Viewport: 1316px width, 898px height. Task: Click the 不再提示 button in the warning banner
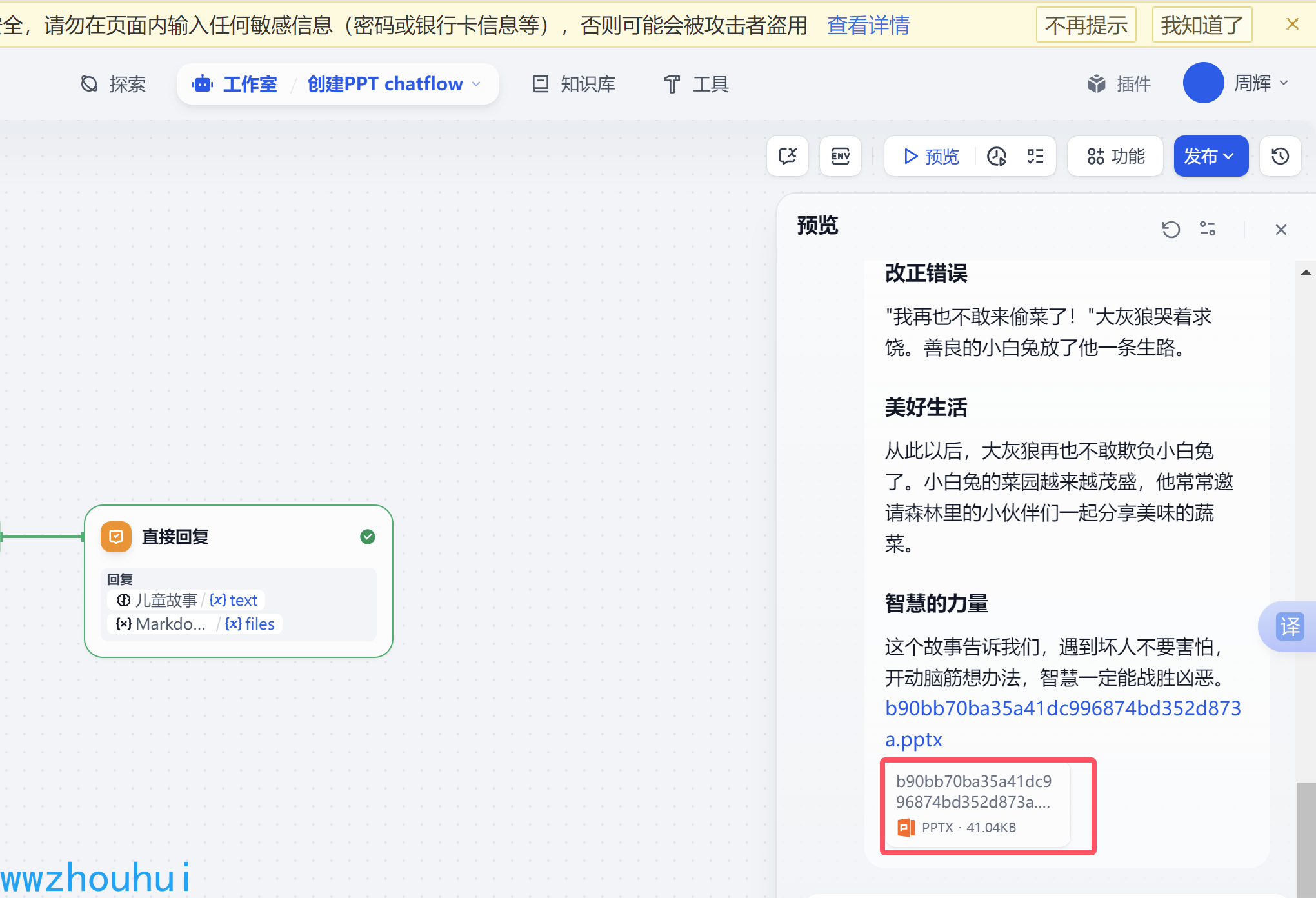tap(1086, 25)
